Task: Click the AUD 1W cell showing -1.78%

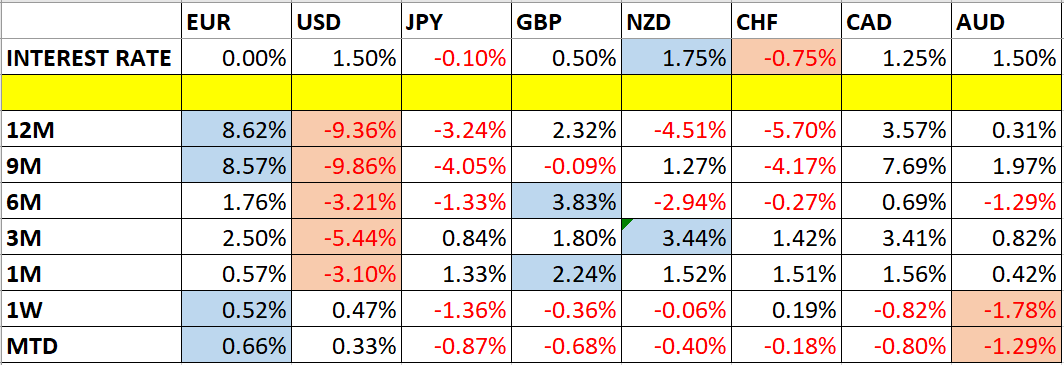Action: point(1006,310)
